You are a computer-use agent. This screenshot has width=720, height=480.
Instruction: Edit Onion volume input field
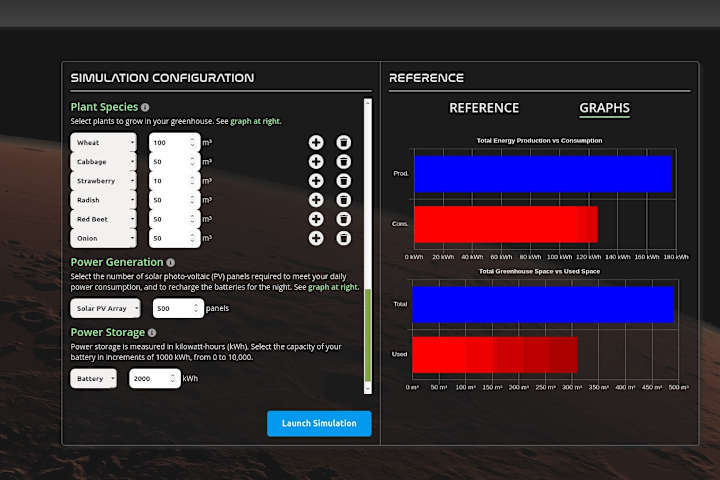click(x=174, y=238)
